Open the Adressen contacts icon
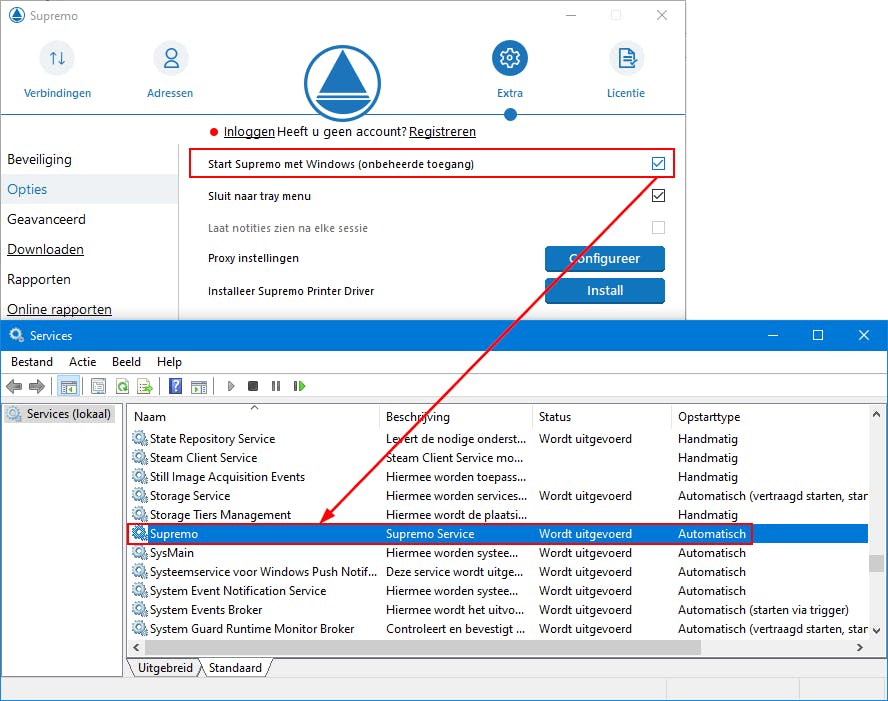Viewport: 888px width, 701px height. point(170,58)
